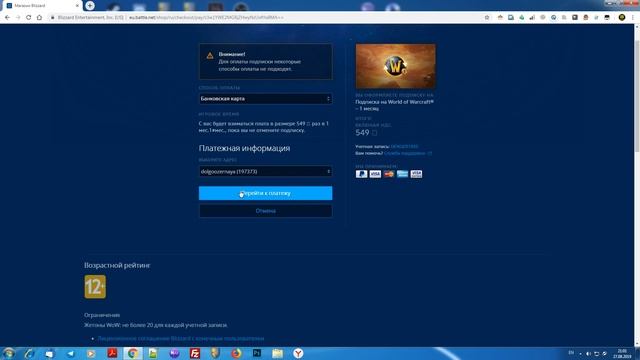Click the American Express payment logo
This screenshot has width=640, height=360.
402,174
